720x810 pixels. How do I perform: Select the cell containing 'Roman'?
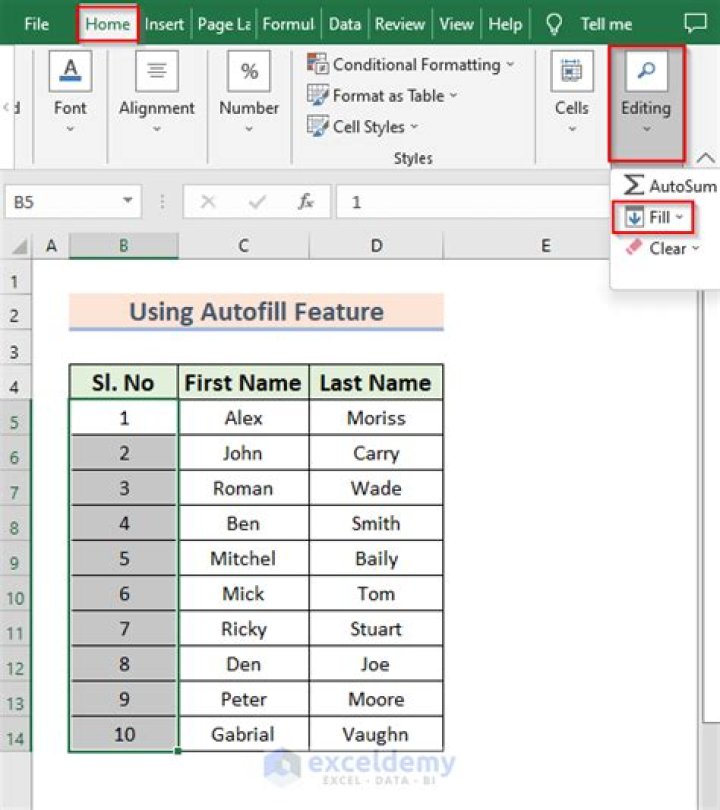pos(243,488)
